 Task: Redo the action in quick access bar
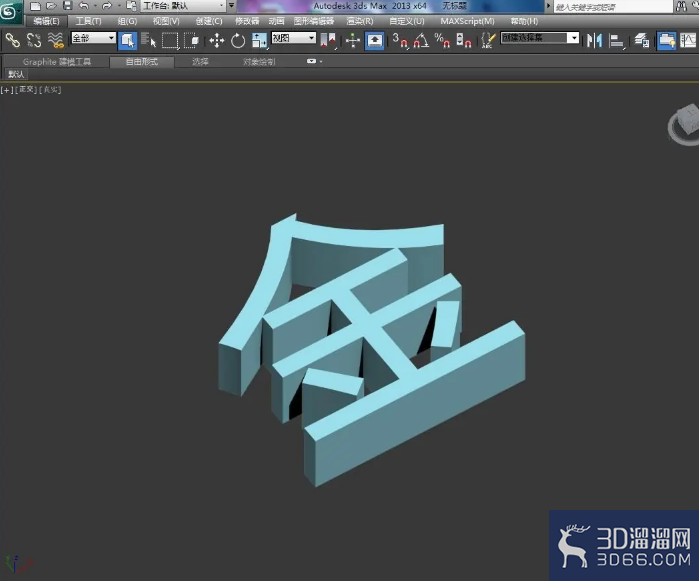point(107,6)
